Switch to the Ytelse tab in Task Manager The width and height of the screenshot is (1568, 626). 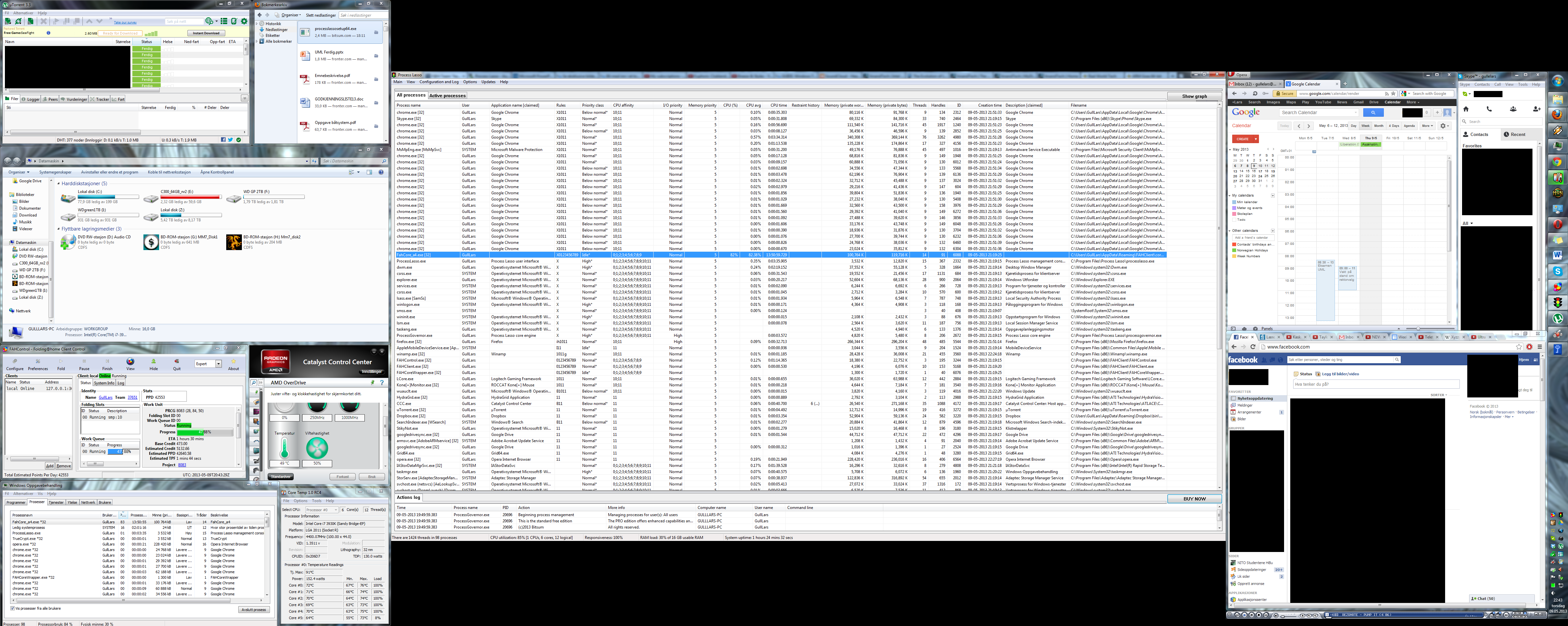[x=72, y=502]
